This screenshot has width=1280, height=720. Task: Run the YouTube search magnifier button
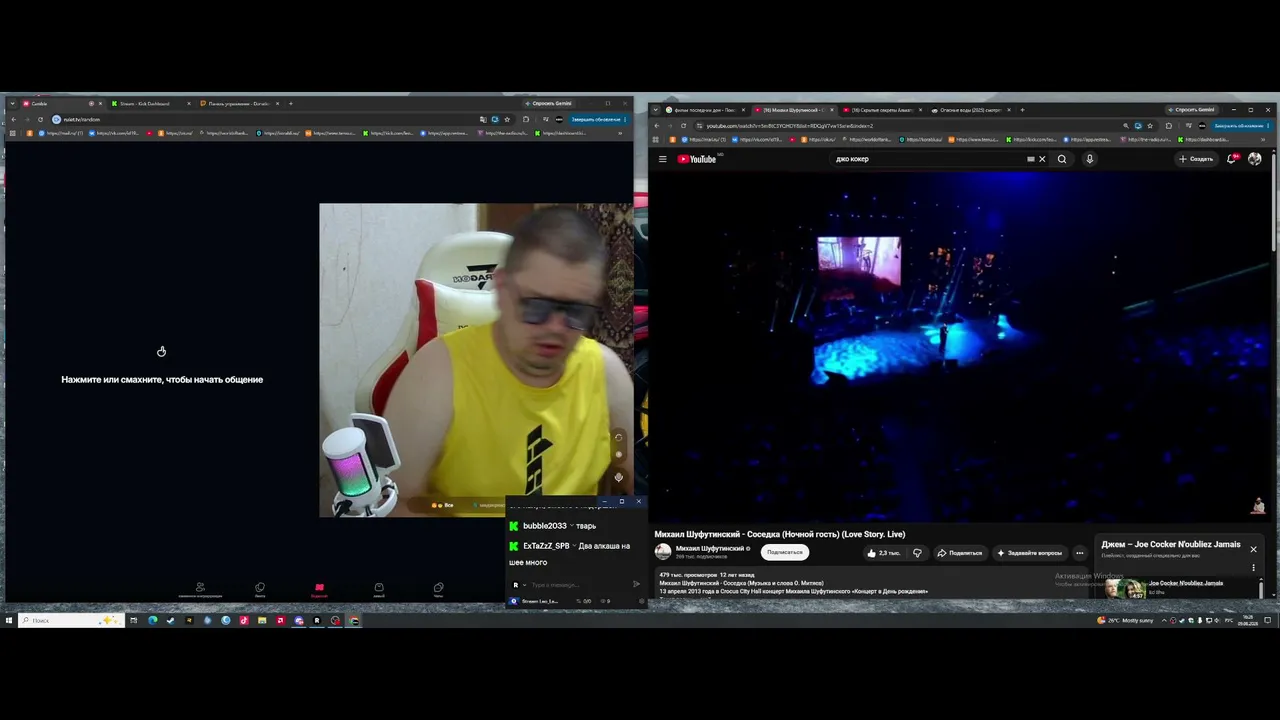pos(1062,159)
